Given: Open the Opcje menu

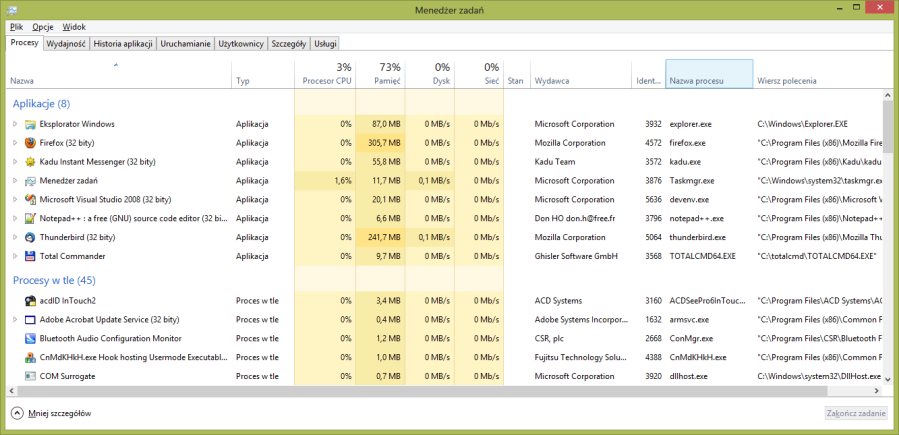Looking at the screenshot, I should [x=43, y=27].
